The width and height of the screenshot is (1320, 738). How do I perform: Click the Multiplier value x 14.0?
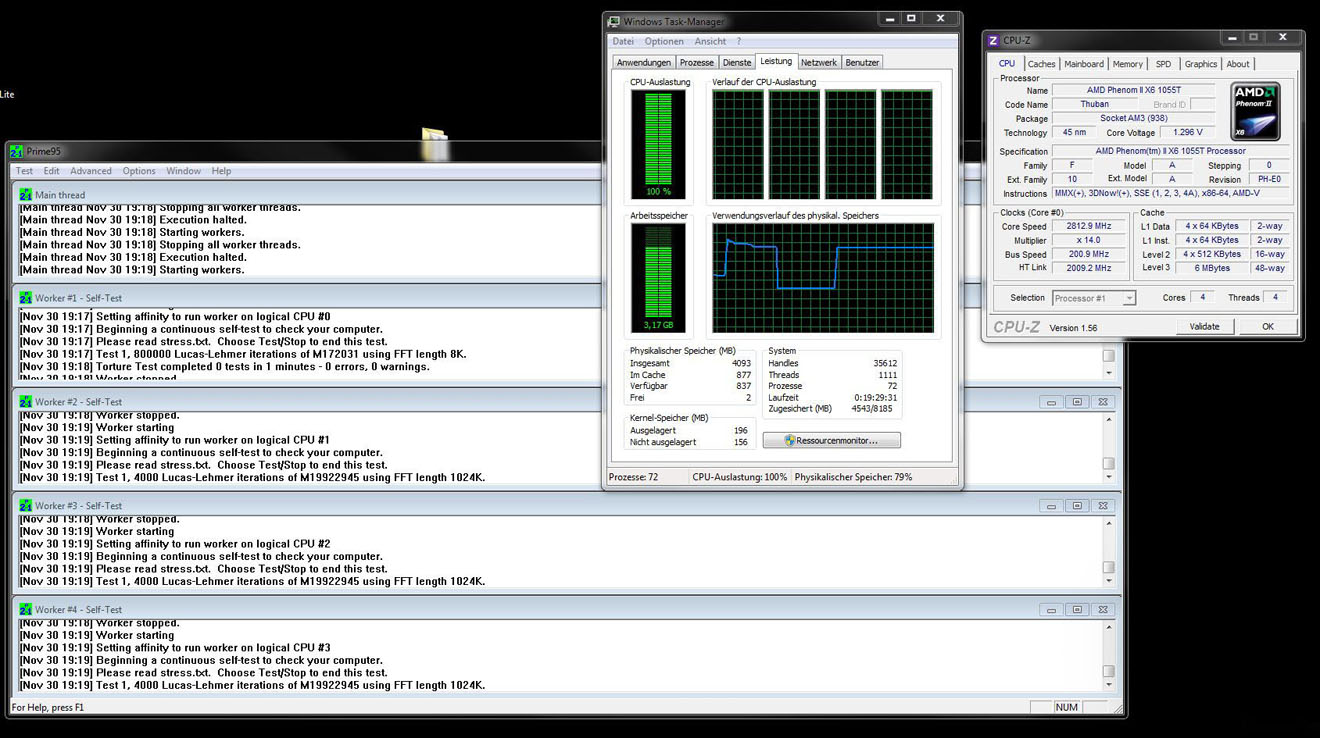1089,241
